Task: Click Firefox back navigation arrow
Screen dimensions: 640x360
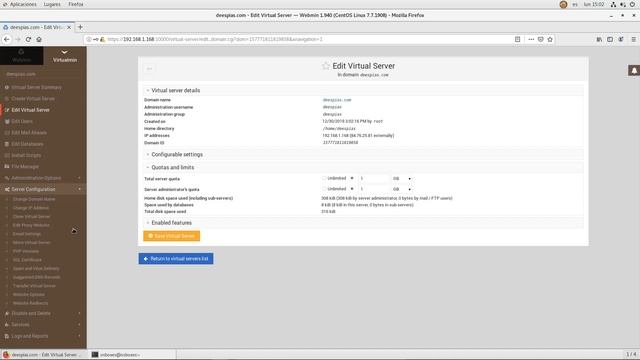Action: pyautogui.click(x=7, y=40)
